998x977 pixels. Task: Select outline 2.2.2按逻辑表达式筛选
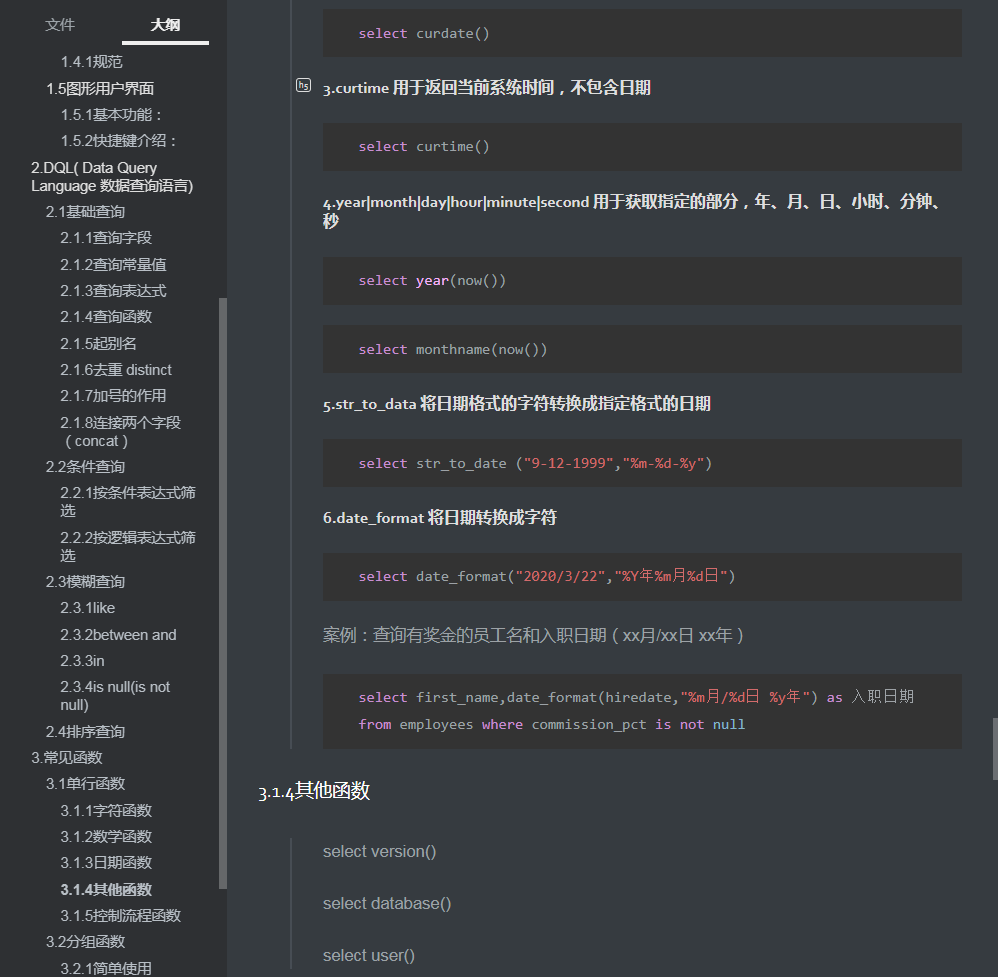[128, 547]
